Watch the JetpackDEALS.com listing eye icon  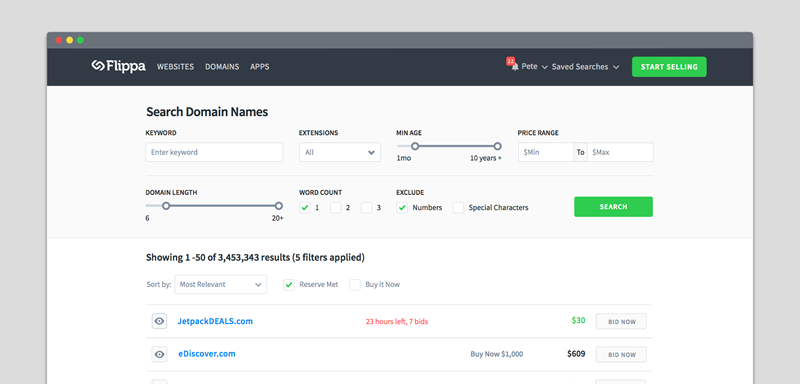click(x=159, y=321)
